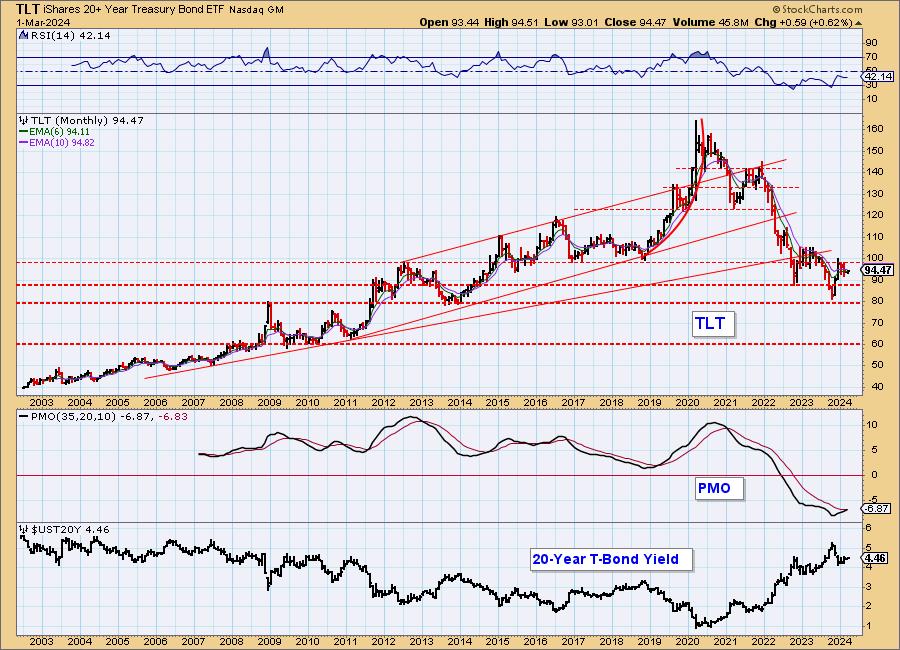Click the '$UST20Y 4.46' panel label

coord(70,529)
